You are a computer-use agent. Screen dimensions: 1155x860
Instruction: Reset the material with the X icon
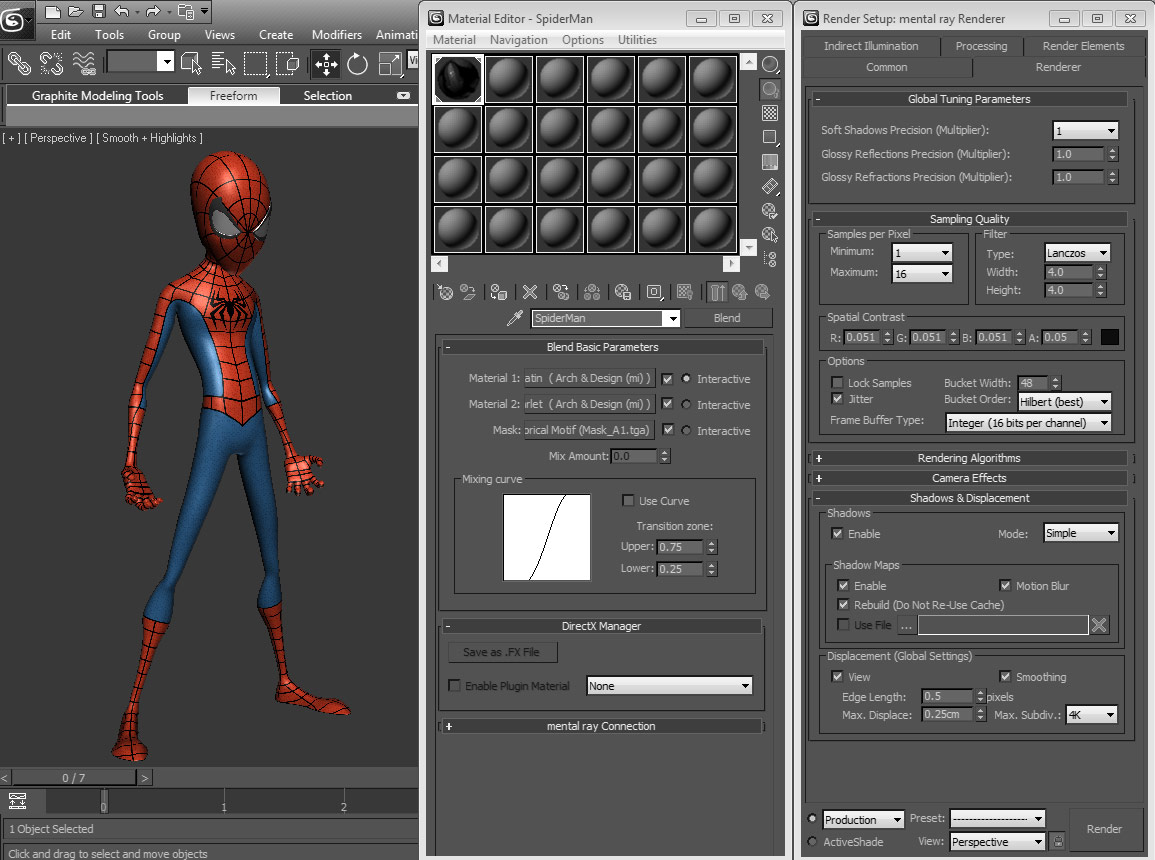point(530,292)
